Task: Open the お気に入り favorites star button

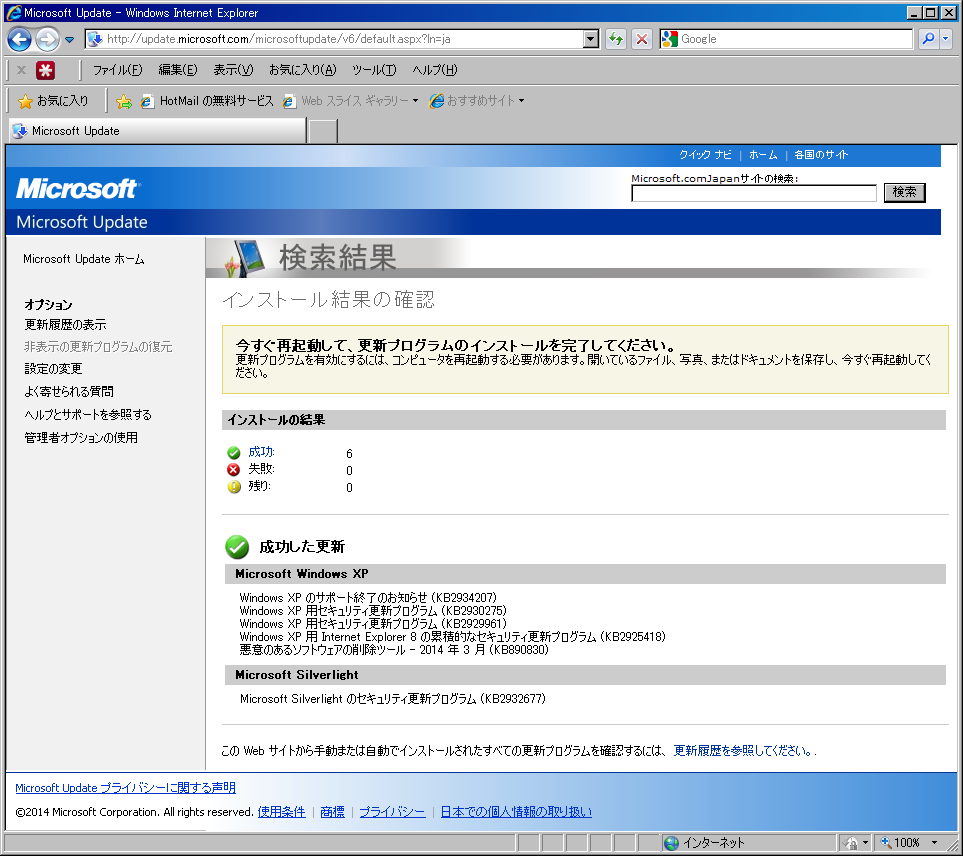Action: point(54,101)
